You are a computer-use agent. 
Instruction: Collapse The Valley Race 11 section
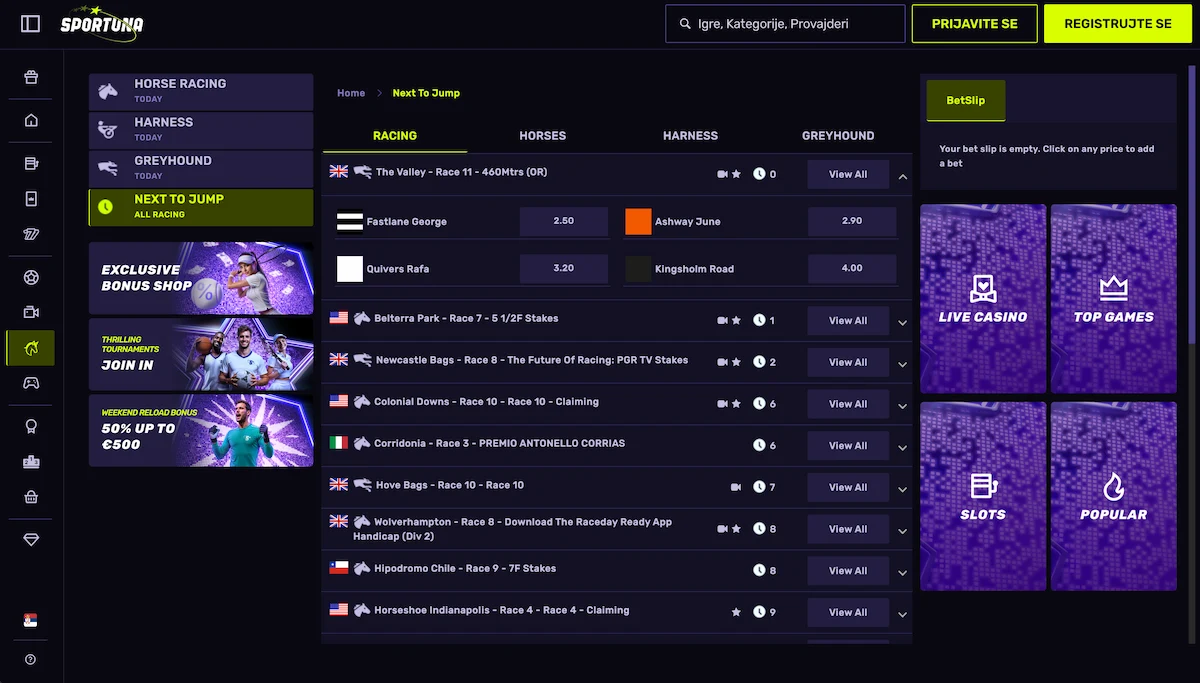[903, 176]
